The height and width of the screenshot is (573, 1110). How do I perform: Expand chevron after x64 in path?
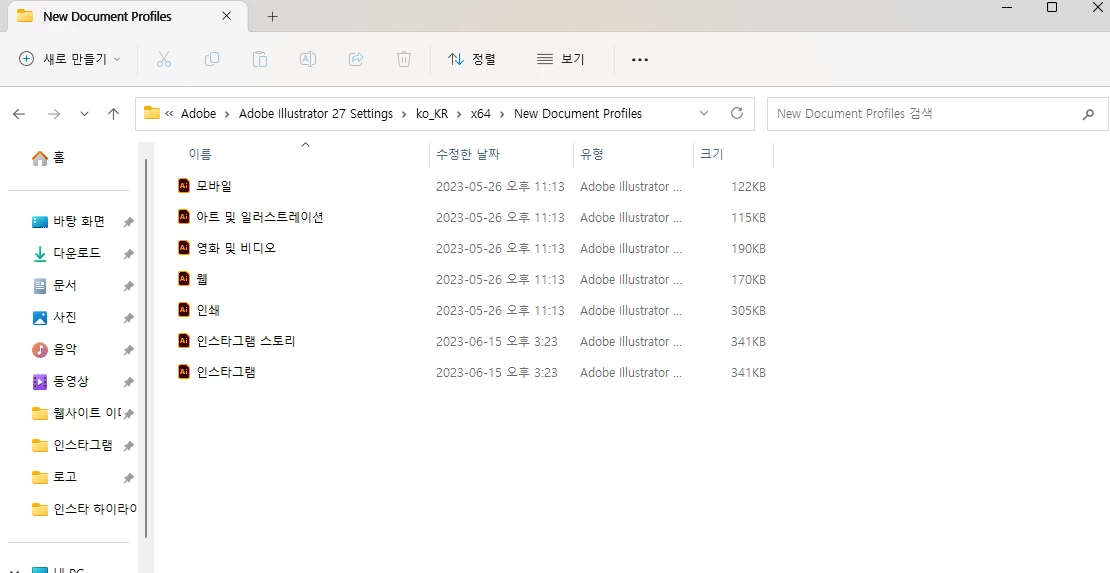(x=503, y=114)
